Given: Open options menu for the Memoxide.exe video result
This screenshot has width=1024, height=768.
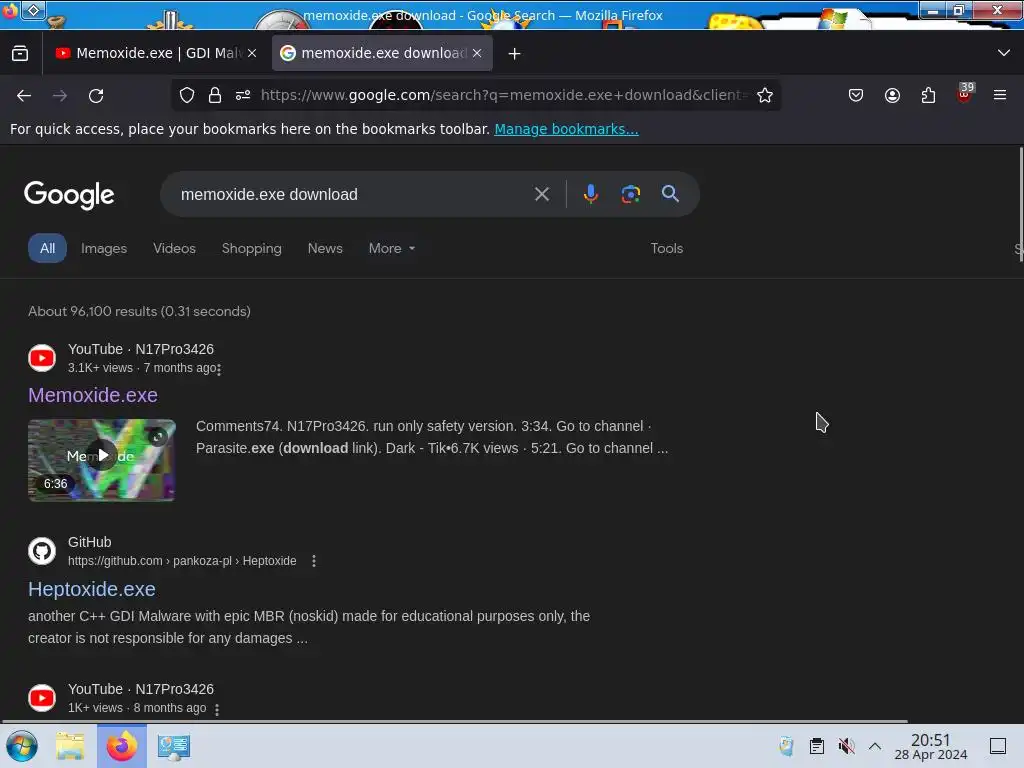Looking at the screenshot, I should point(219,369).
